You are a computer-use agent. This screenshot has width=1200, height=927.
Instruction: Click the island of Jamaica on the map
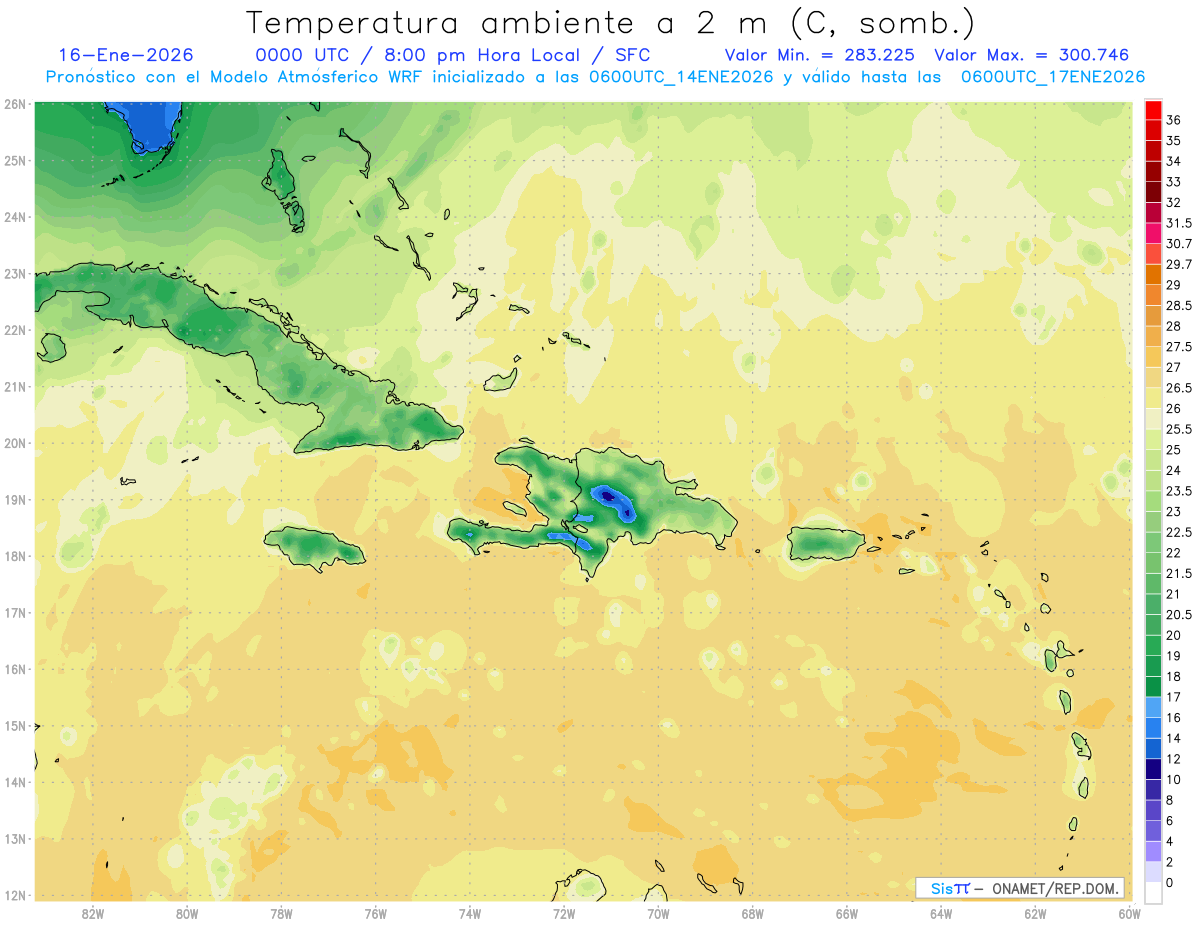click(x=315, y=547)
